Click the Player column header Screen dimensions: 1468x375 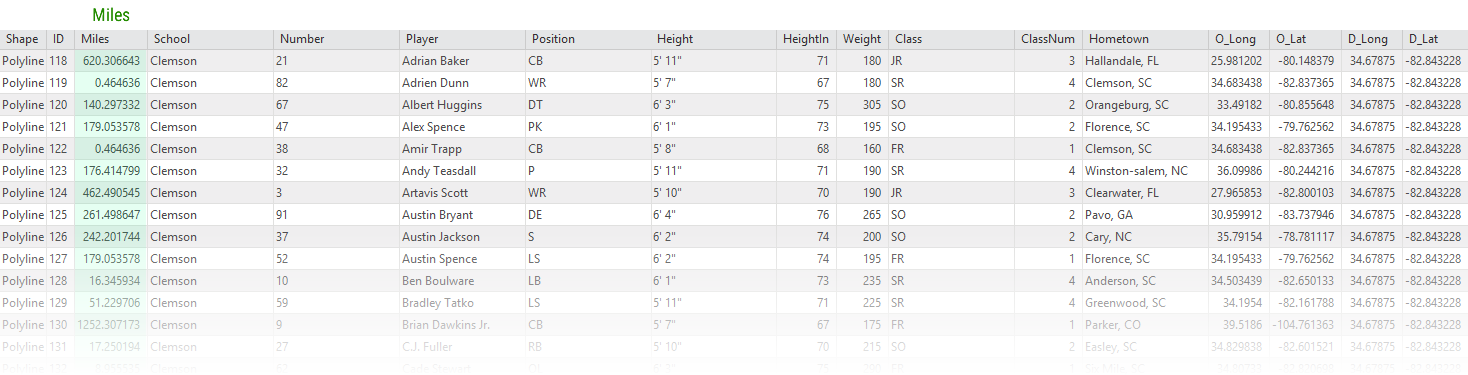click(x=462, y=39)
